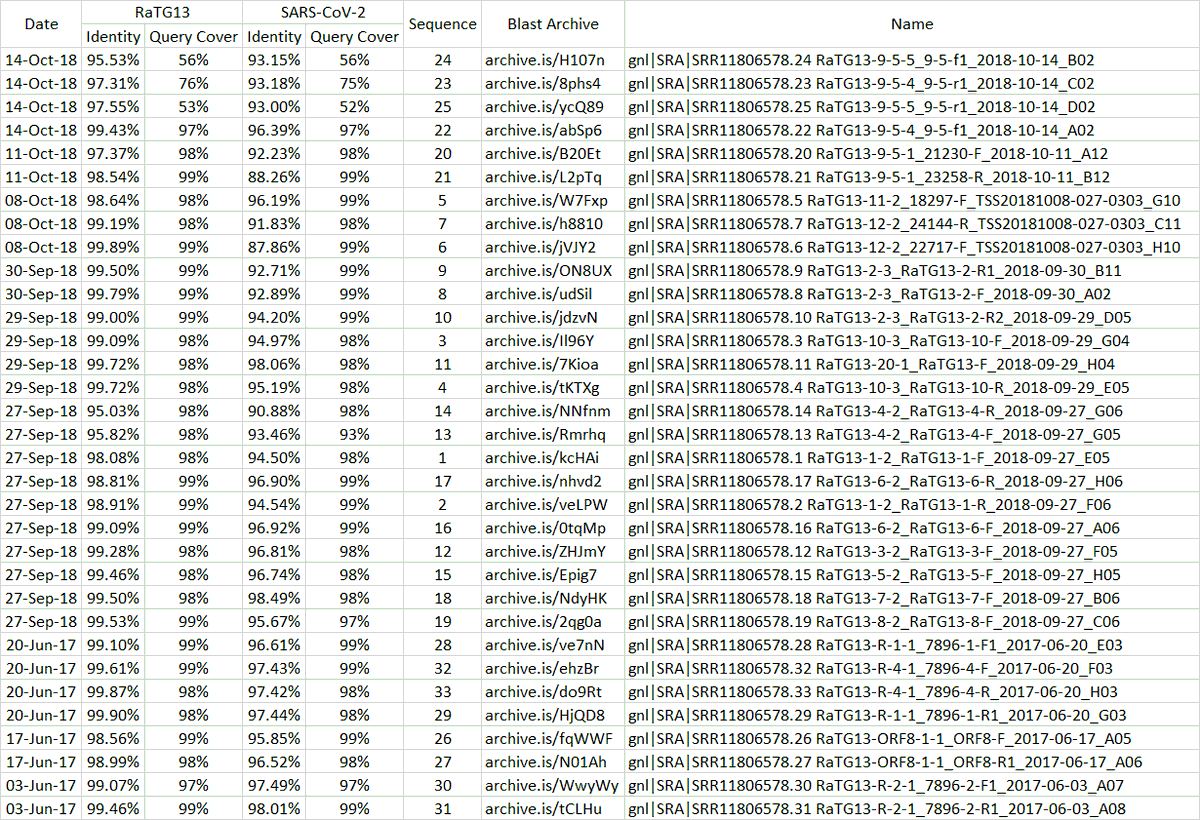1200x820 pixels.
Task: Click the archive.is/fqWWF cell
Action: [553, 738]
